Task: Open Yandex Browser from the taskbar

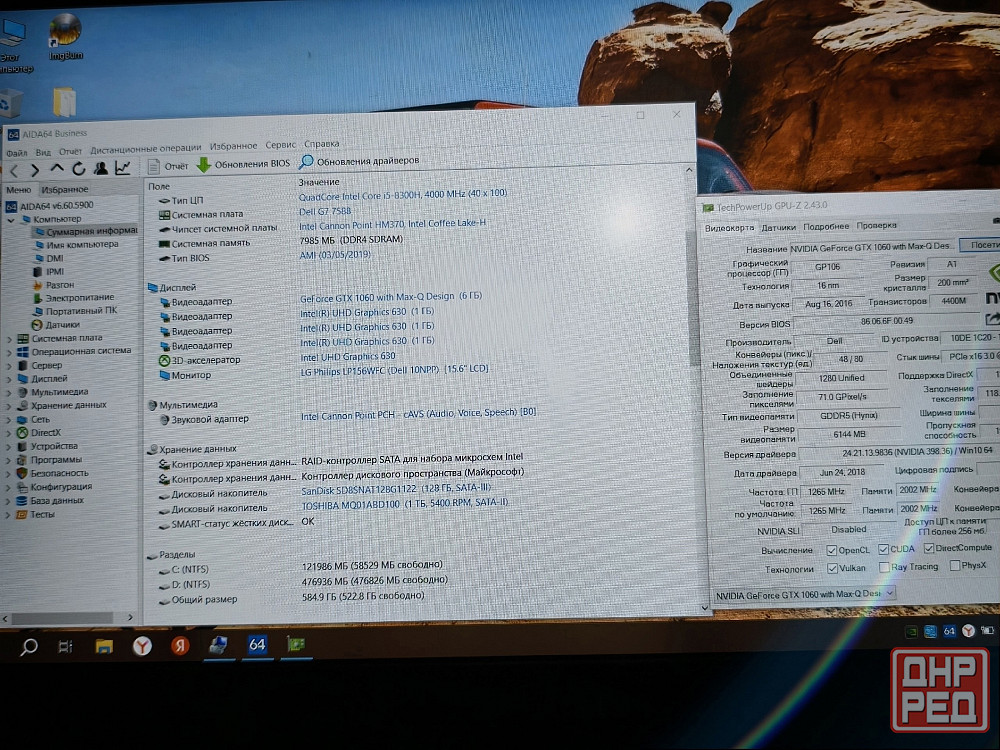Action: click(x=143, y=647)
